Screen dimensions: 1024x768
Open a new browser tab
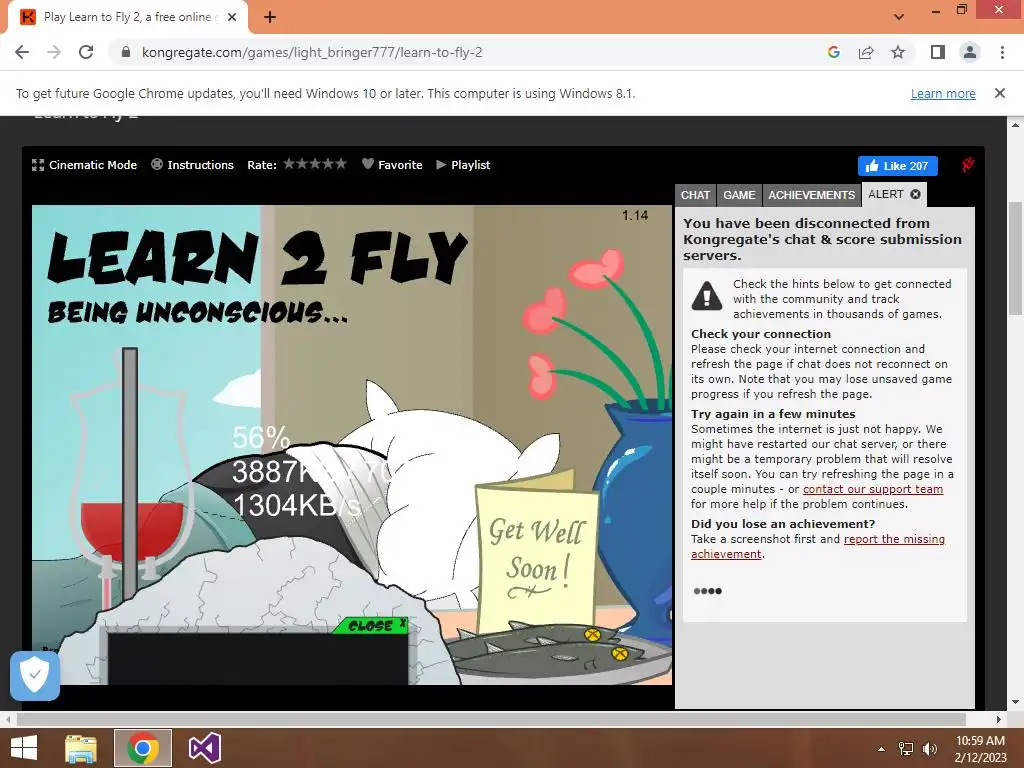coord(270,18)
